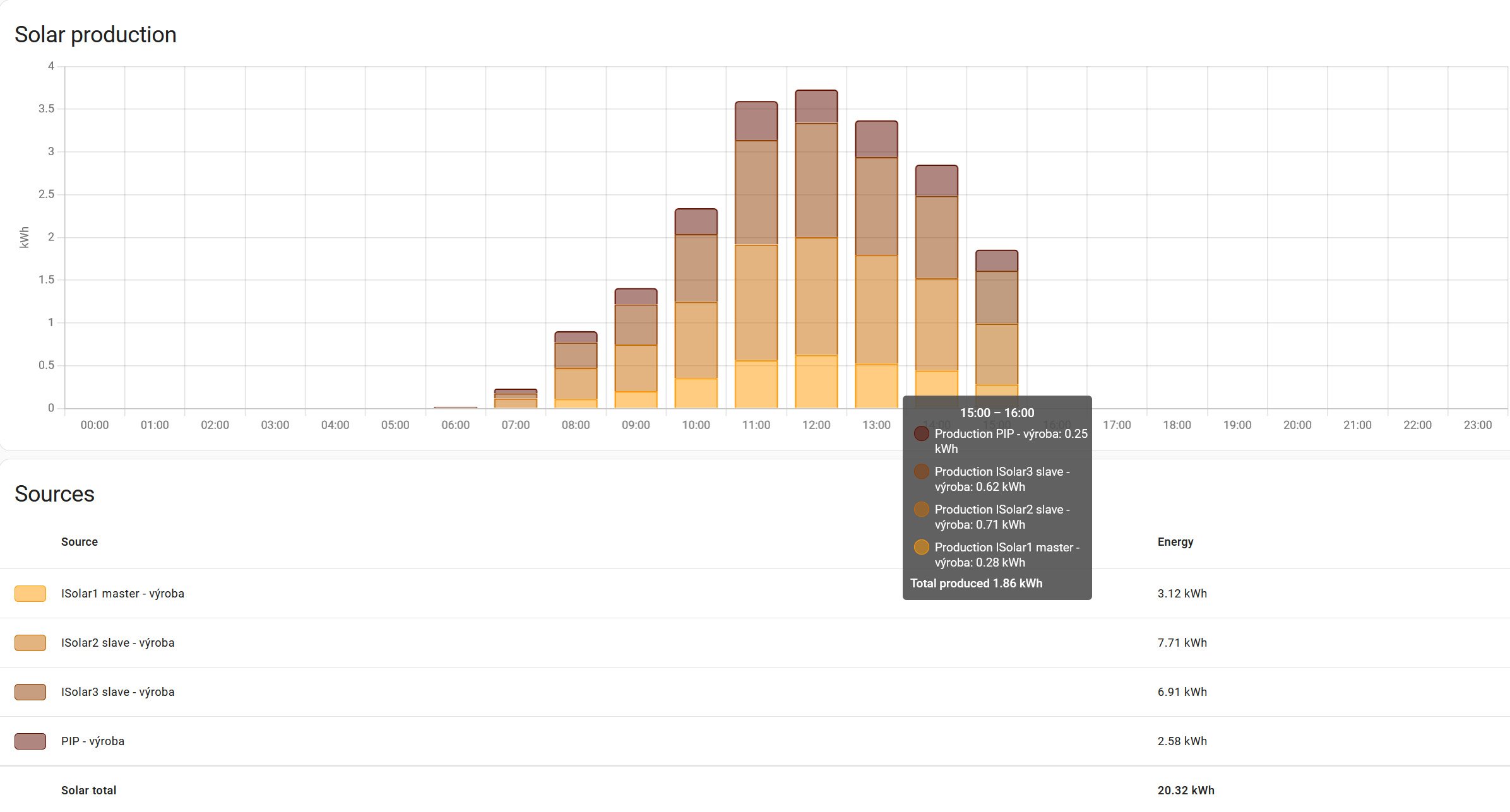Click the '17:00' x-axis label
Viewport: 1510px width, 812px height.
(1117, 425)
